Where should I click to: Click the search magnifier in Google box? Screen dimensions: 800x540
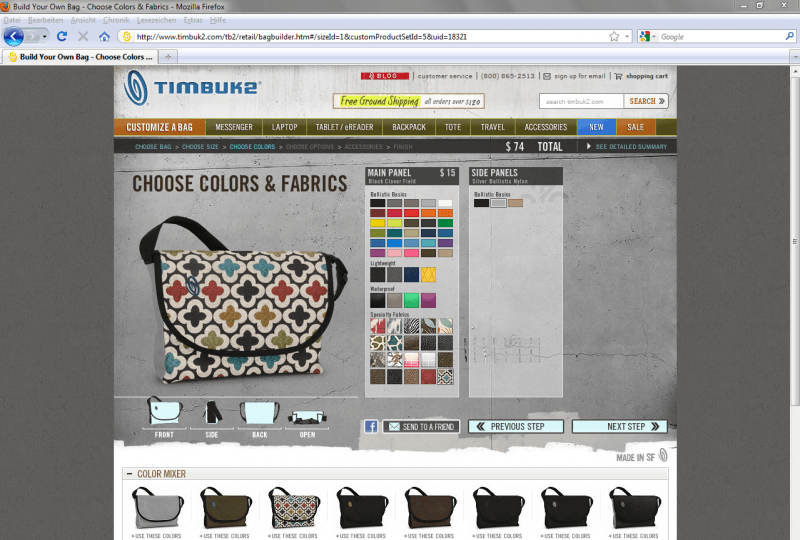point(789,37)
